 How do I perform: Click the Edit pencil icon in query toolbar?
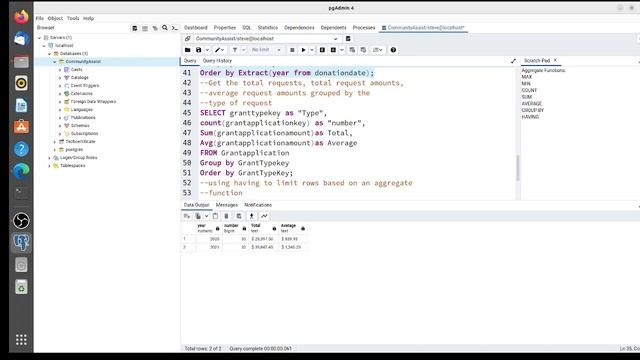coord(218,50)
